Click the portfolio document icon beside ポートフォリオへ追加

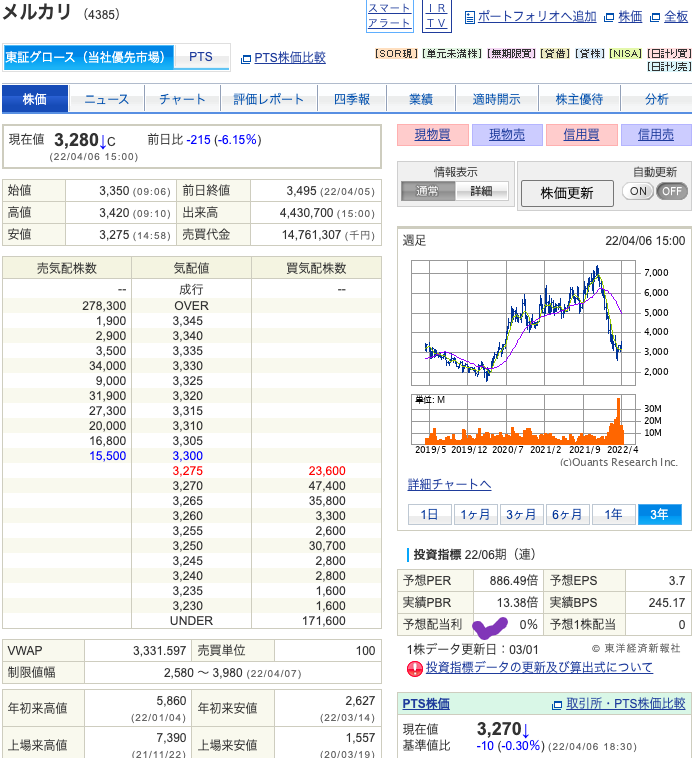[469, 18]
